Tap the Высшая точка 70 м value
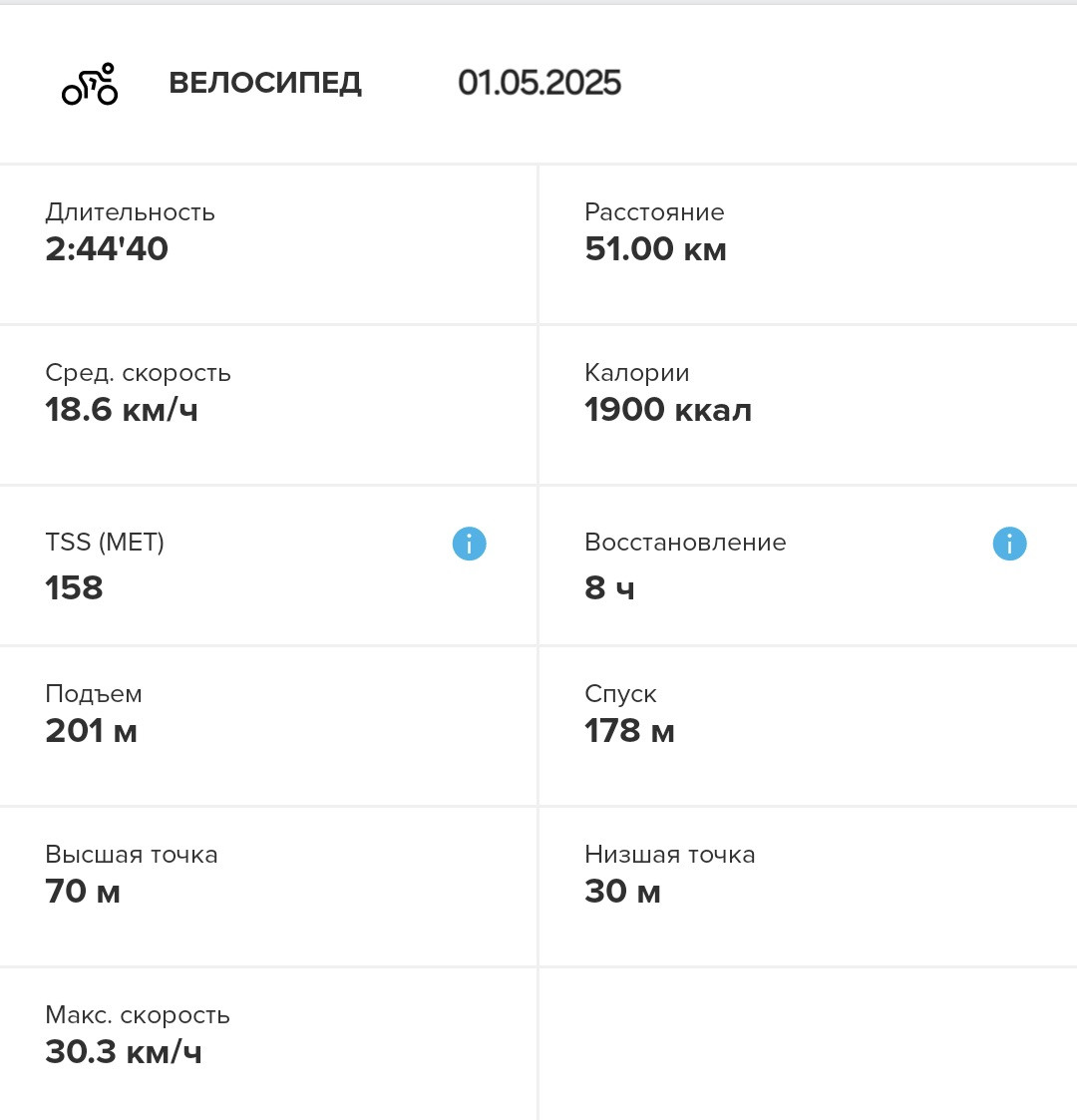The height and width of the screenshot is (1120, 1077). pyautogui.click(x=83, y=892)
